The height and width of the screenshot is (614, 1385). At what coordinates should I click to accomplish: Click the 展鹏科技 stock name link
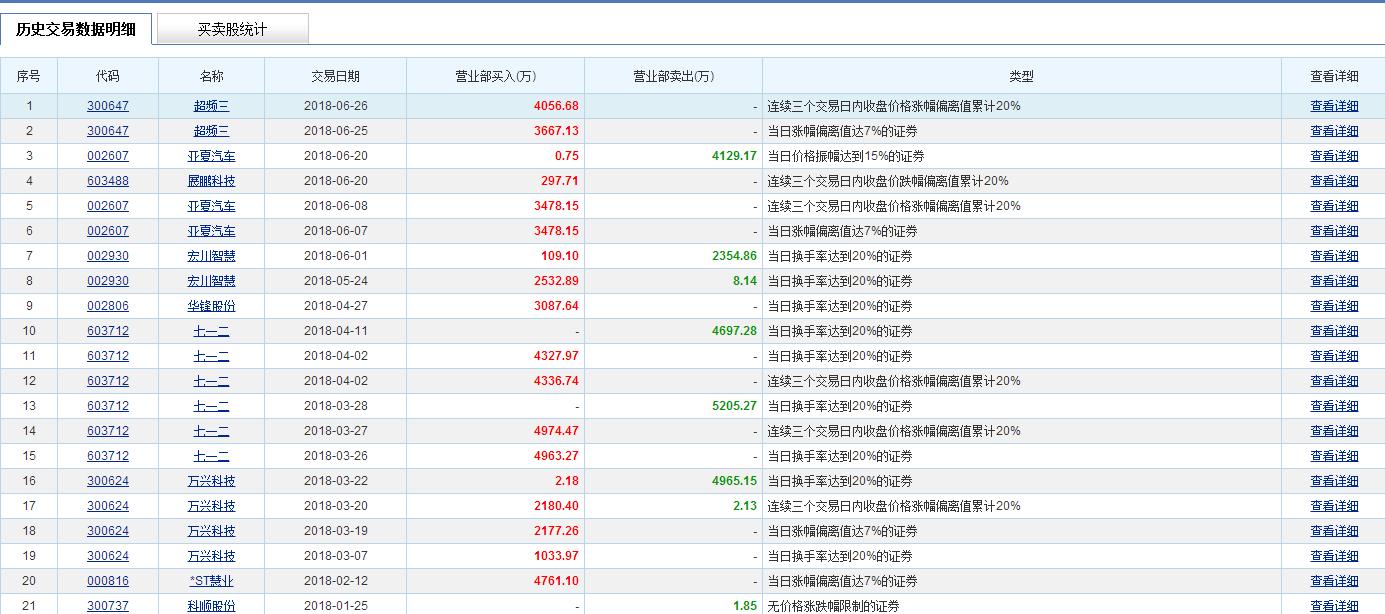click(x=211, y=180)
